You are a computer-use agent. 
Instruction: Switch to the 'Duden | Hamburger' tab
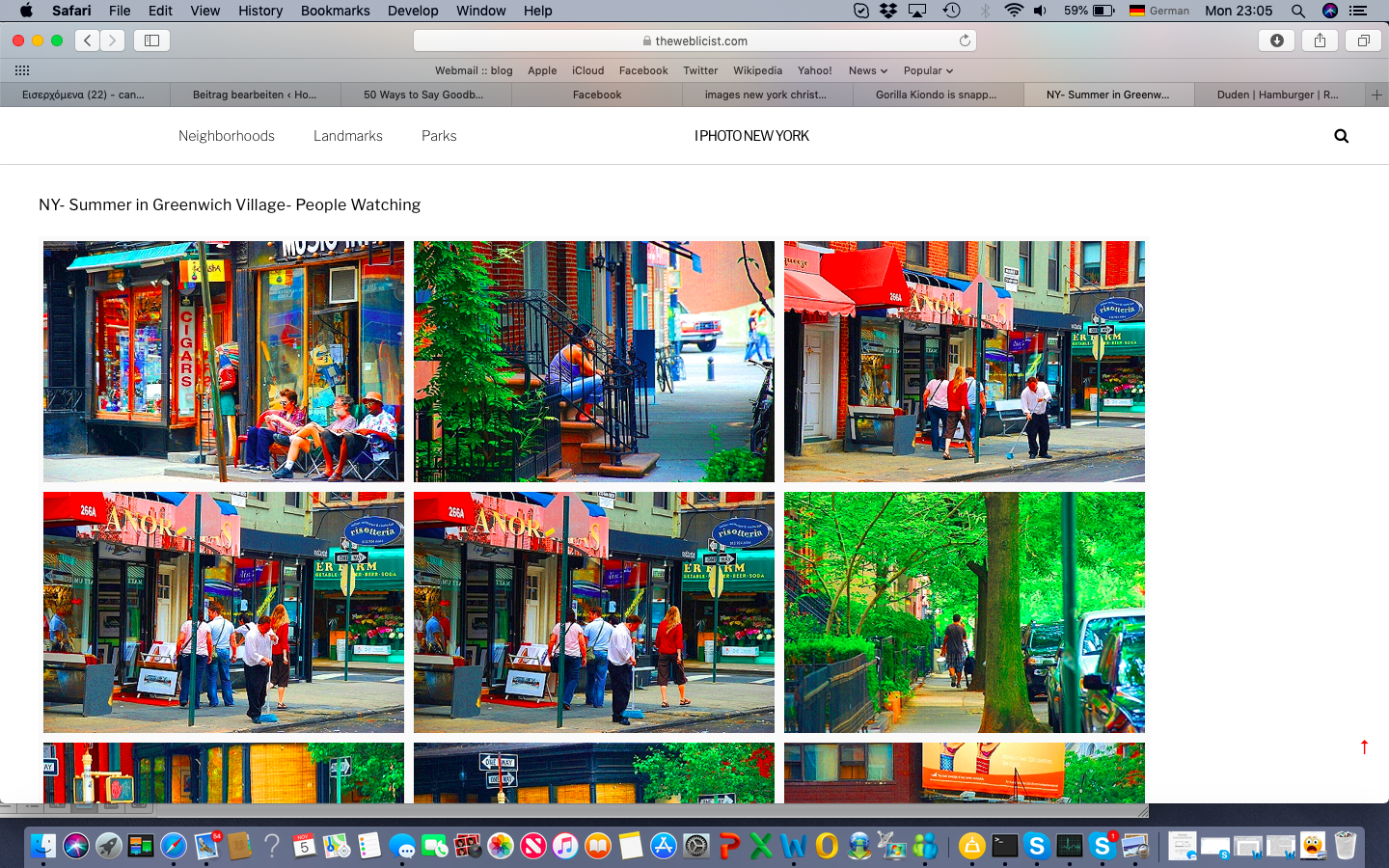coord(1279,95)
